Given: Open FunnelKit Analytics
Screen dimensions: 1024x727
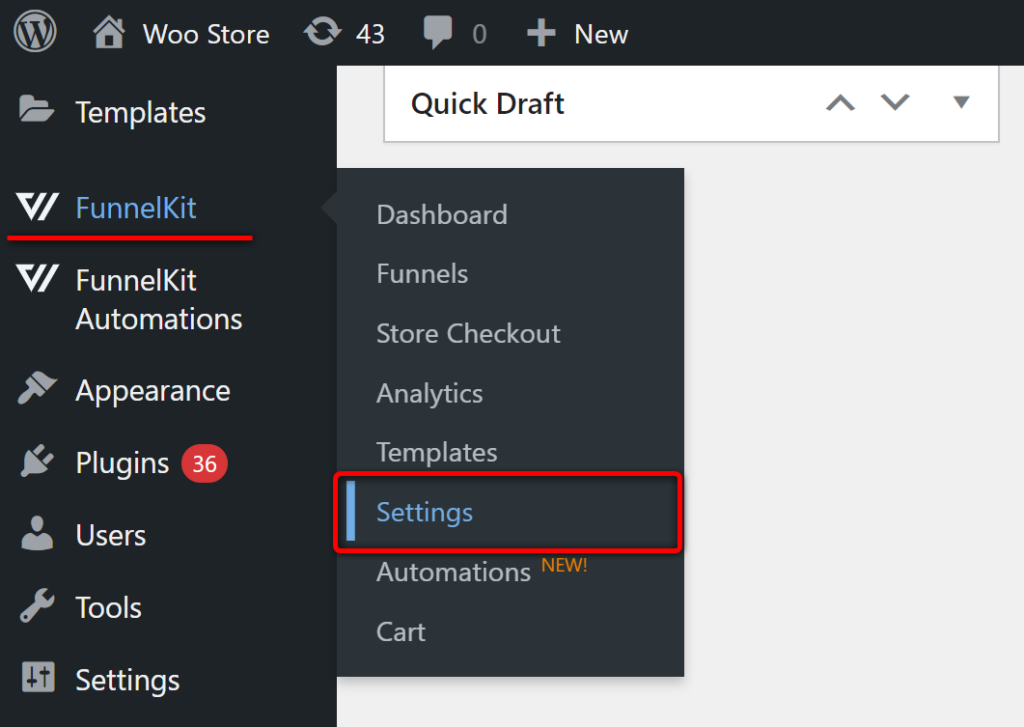Looking at the screenshot, I should pos(429,393).
